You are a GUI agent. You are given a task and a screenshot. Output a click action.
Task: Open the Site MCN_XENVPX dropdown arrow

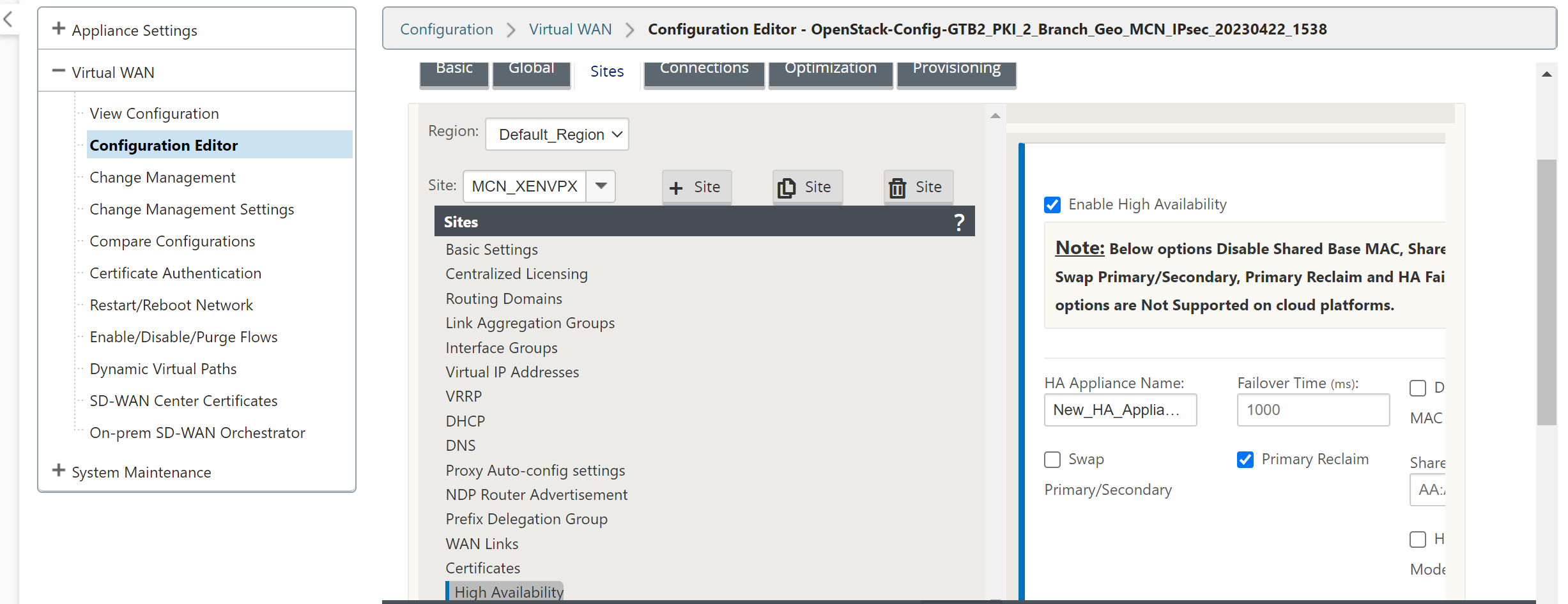click(x=601, y=186)
